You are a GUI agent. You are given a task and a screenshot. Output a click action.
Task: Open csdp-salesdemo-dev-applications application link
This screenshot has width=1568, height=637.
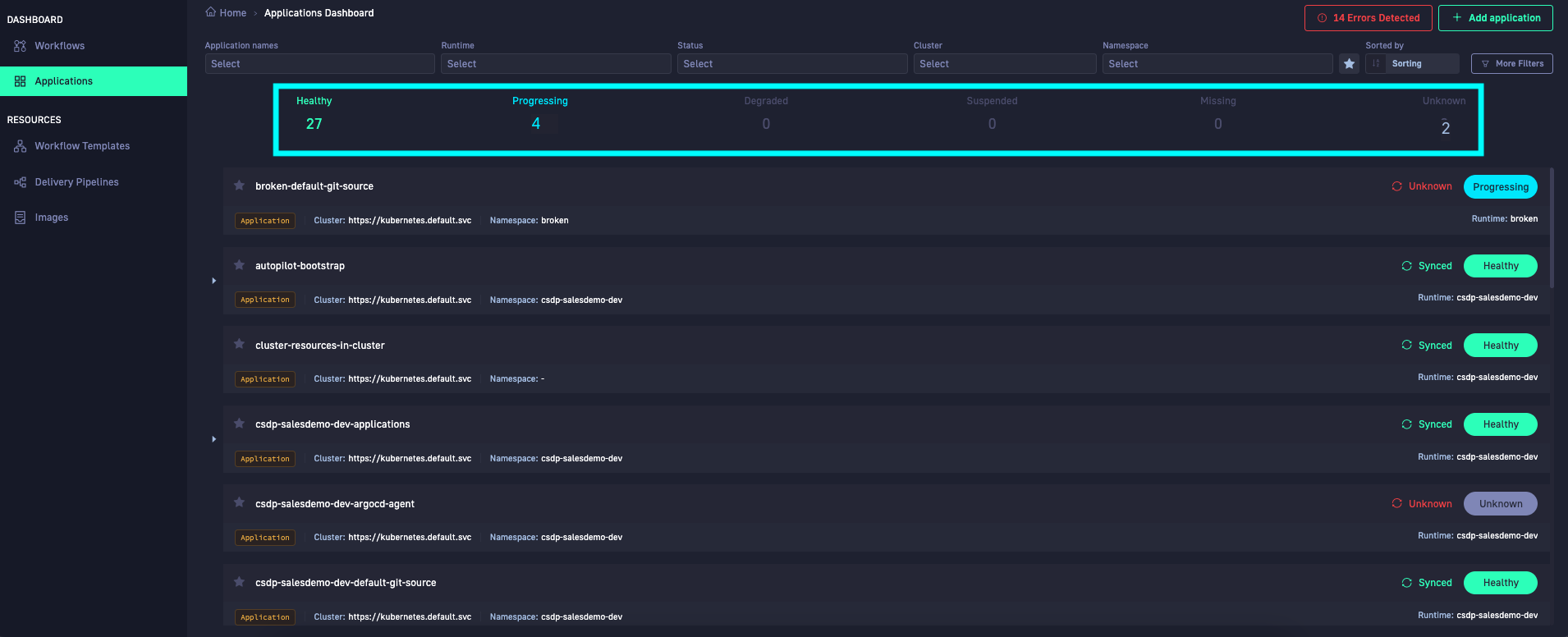pos(332,424)
